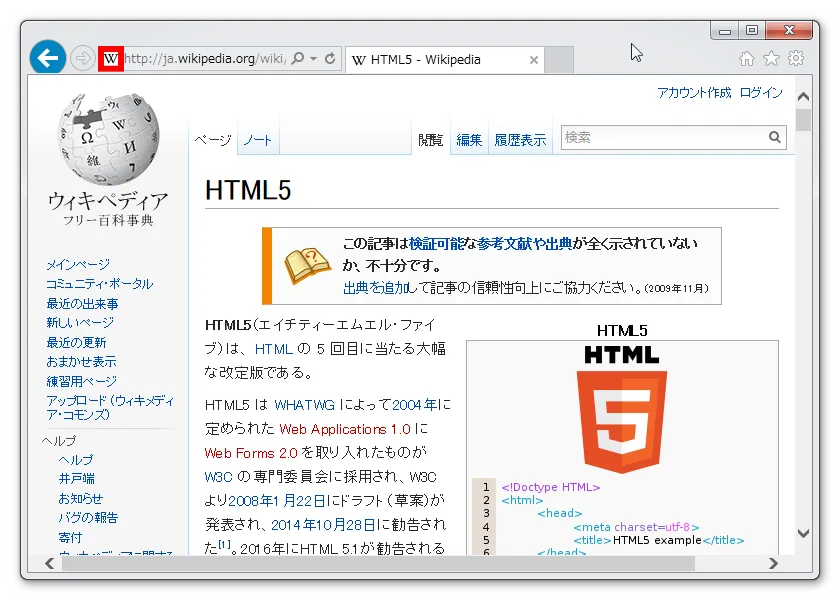The image size is (840, 600).
Task: Follow the 2014年 link
Action: tap(292, 524)
